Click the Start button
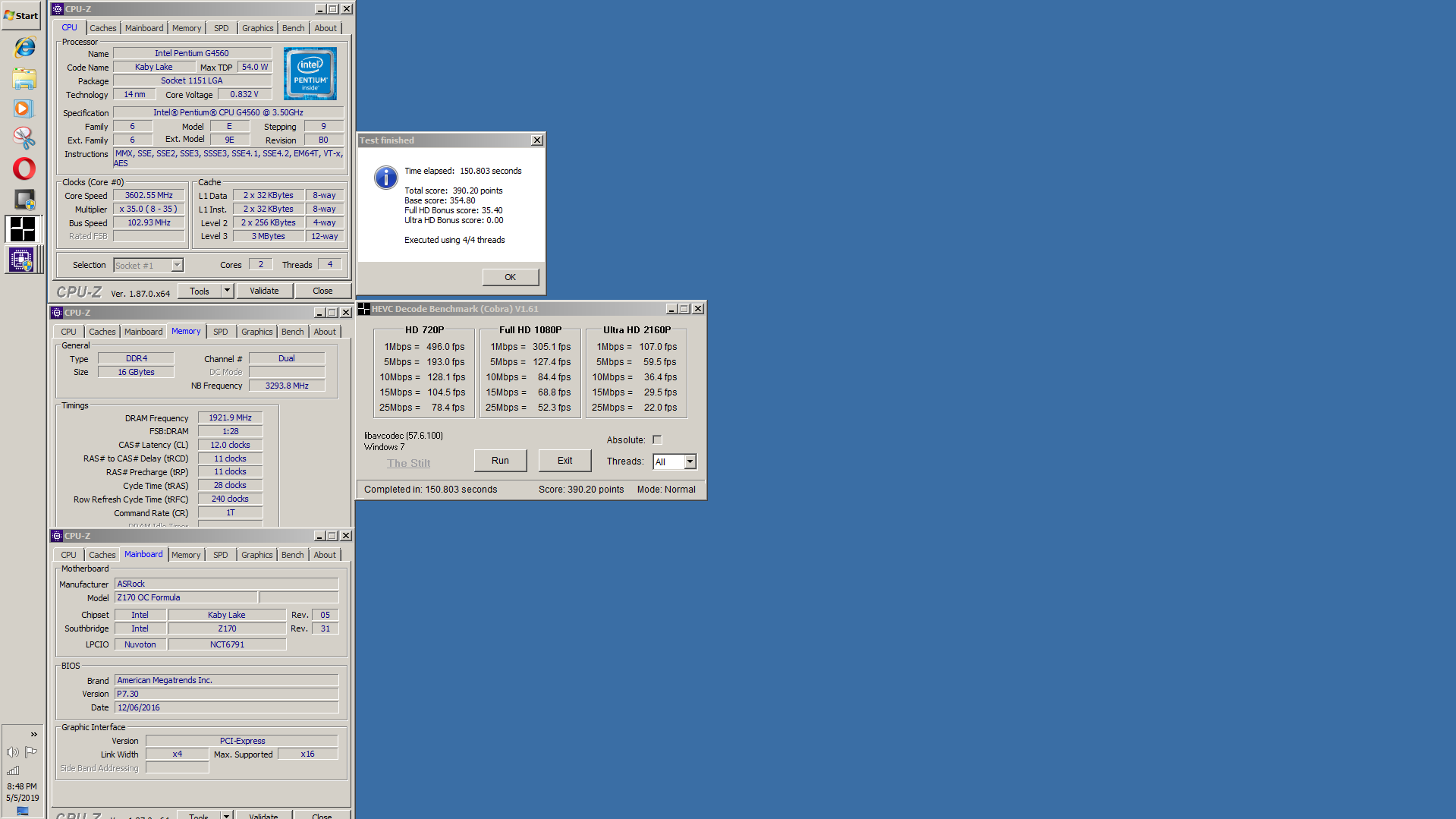 coord(21,15)
